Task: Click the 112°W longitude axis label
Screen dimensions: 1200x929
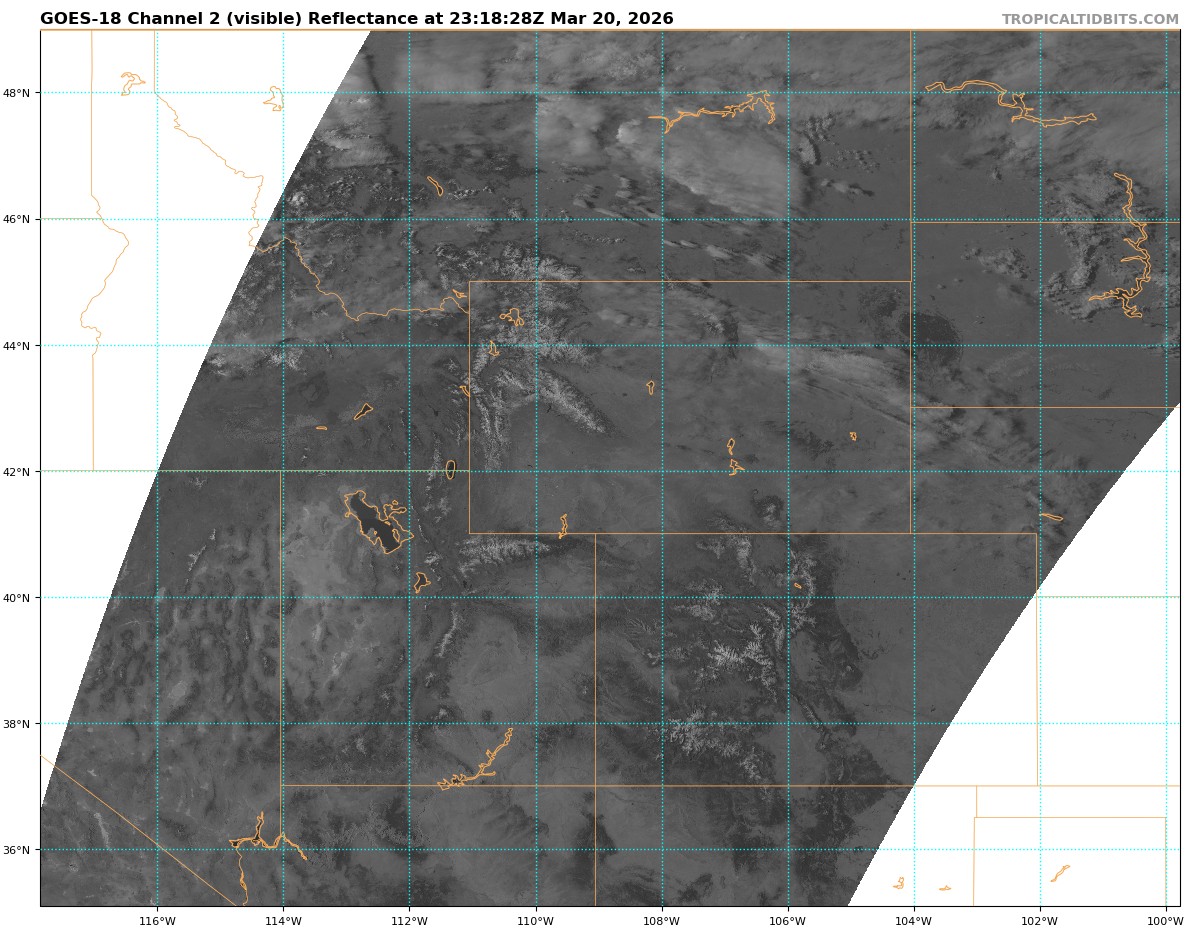Action: 409,920
